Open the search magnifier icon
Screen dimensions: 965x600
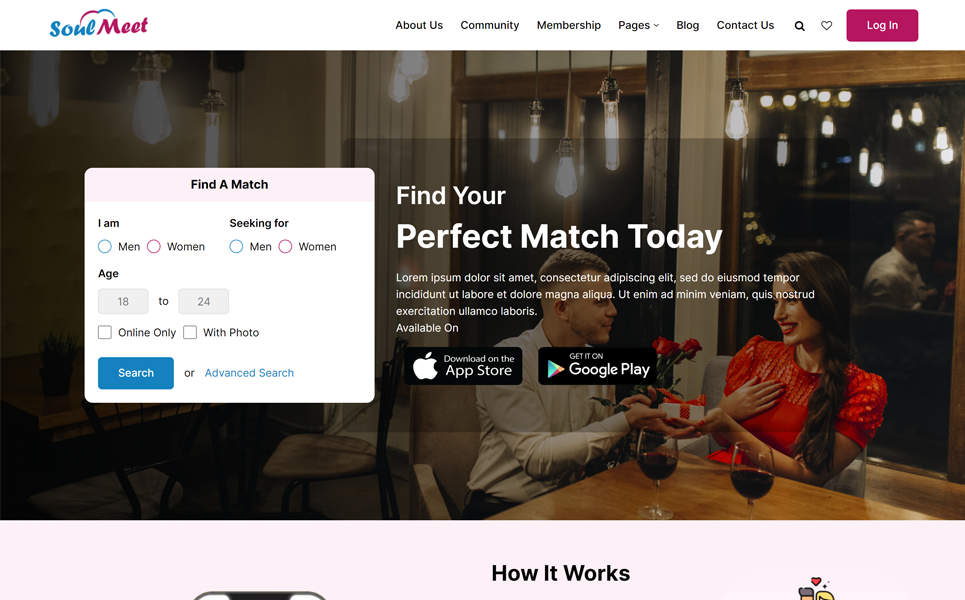pyautogui.click(x=799, y=26)
